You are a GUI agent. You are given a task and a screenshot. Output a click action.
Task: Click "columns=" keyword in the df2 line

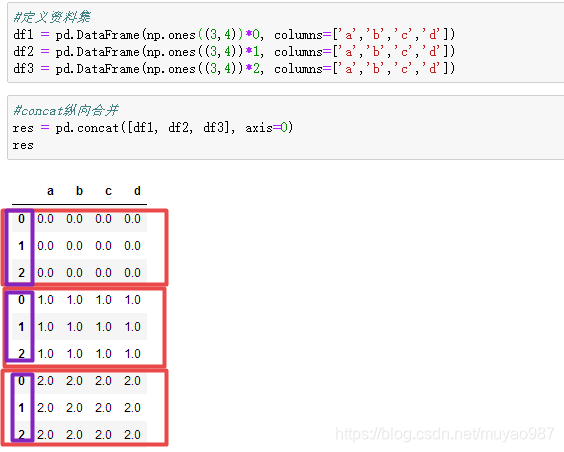point(303,52)
